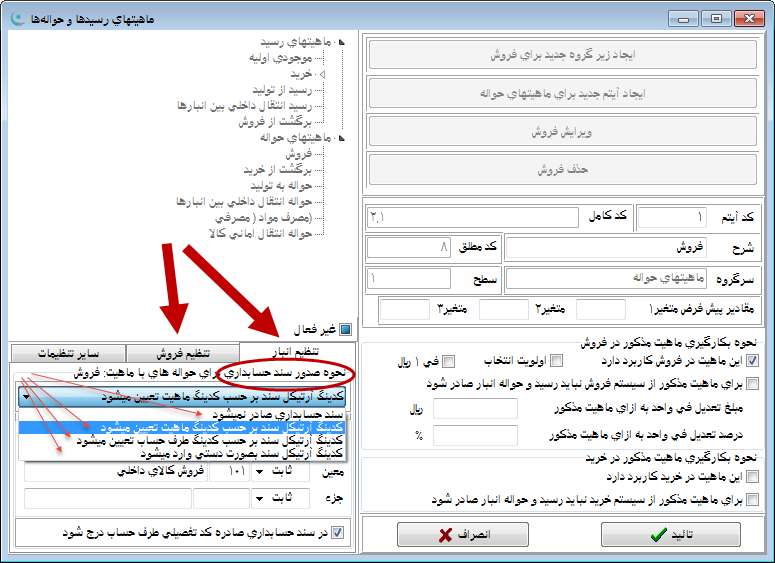
Task: Select رسید از تولید in the tree
Action: [x=282, y=90]
